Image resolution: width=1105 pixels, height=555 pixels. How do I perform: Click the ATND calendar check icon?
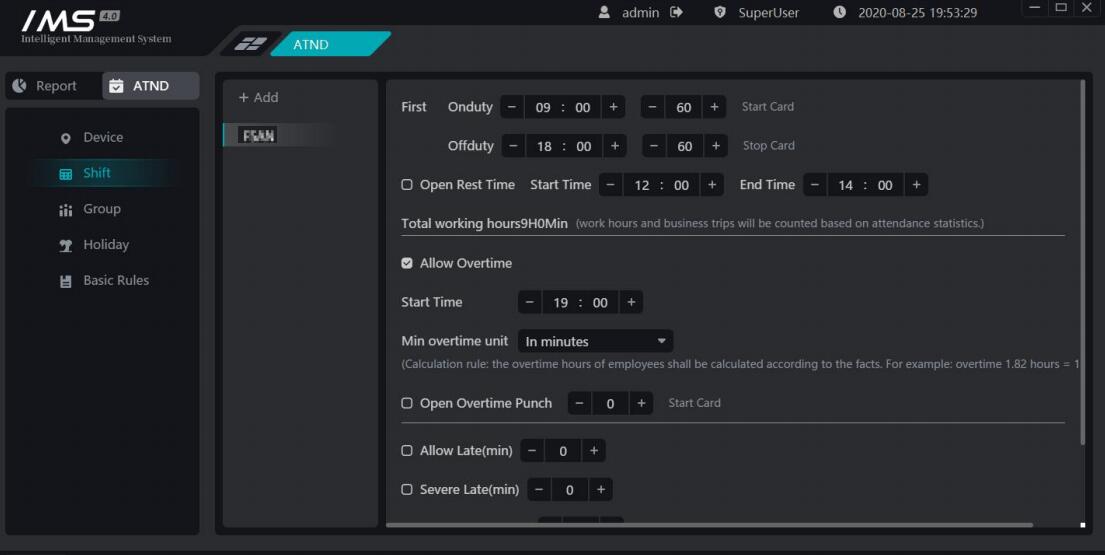pyautogui.click(x=116, y=86)
